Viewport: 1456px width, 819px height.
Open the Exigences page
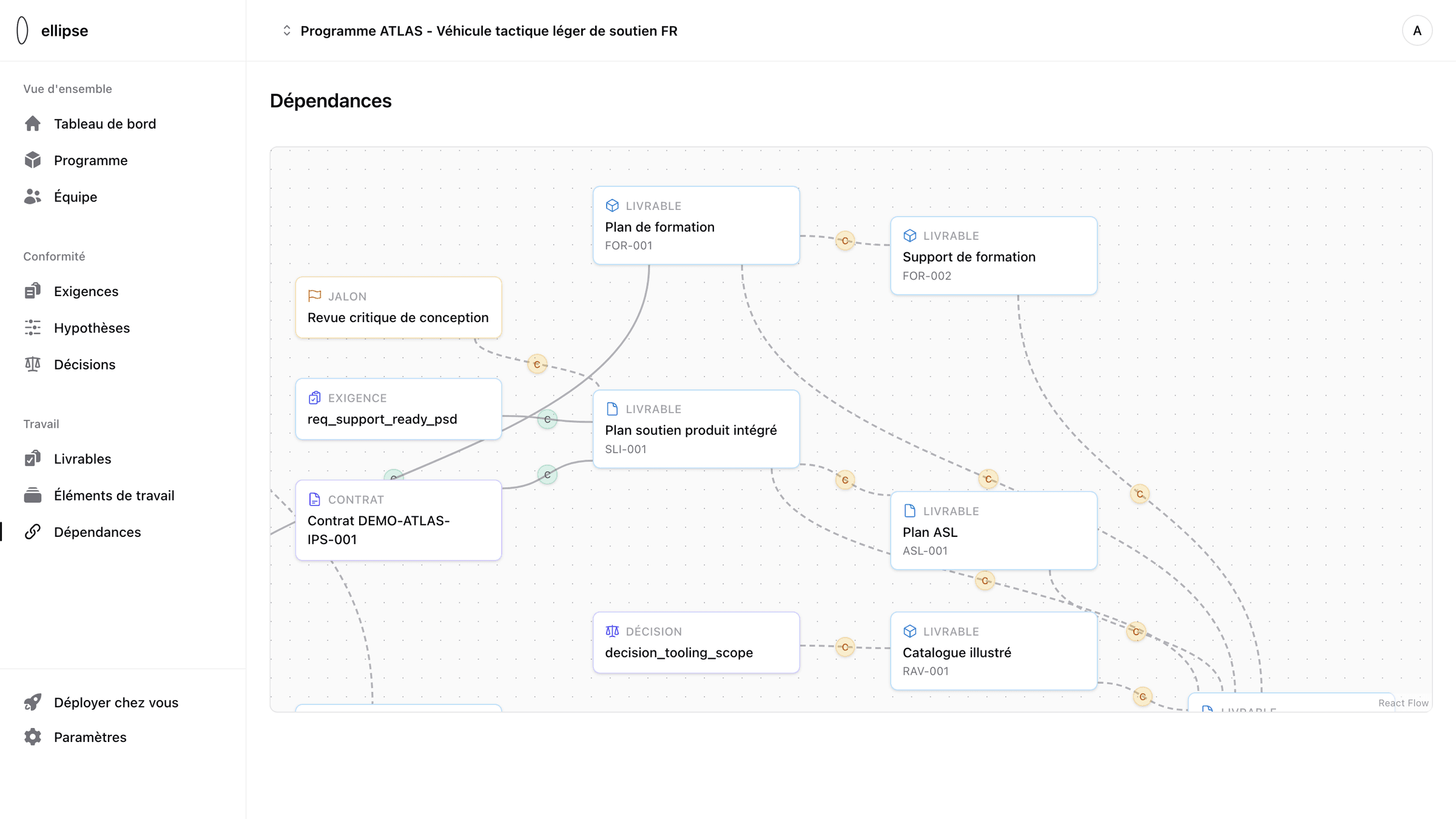pos(86,291)
